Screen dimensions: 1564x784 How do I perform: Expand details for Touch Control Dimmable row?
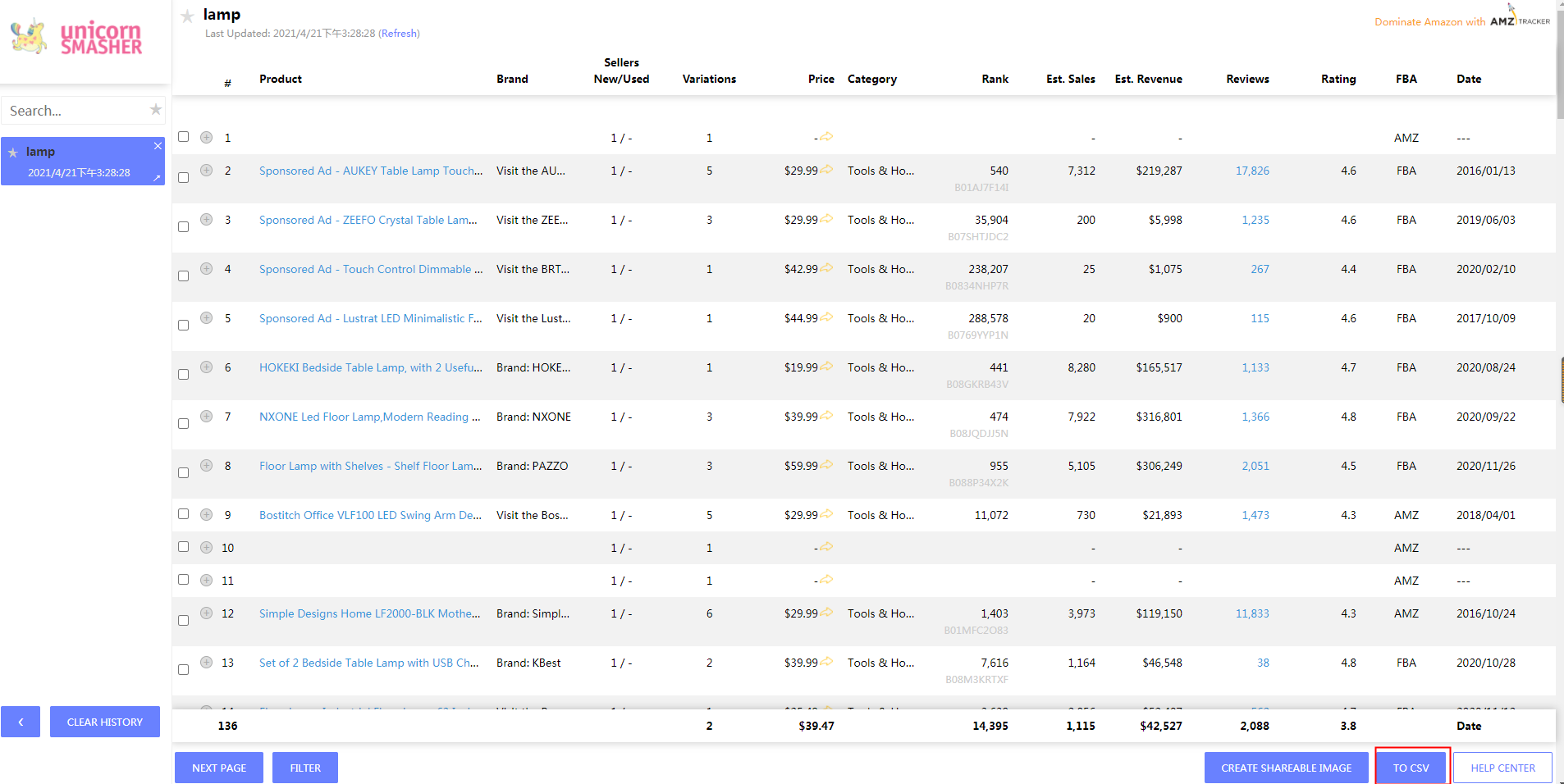point(207,268)
